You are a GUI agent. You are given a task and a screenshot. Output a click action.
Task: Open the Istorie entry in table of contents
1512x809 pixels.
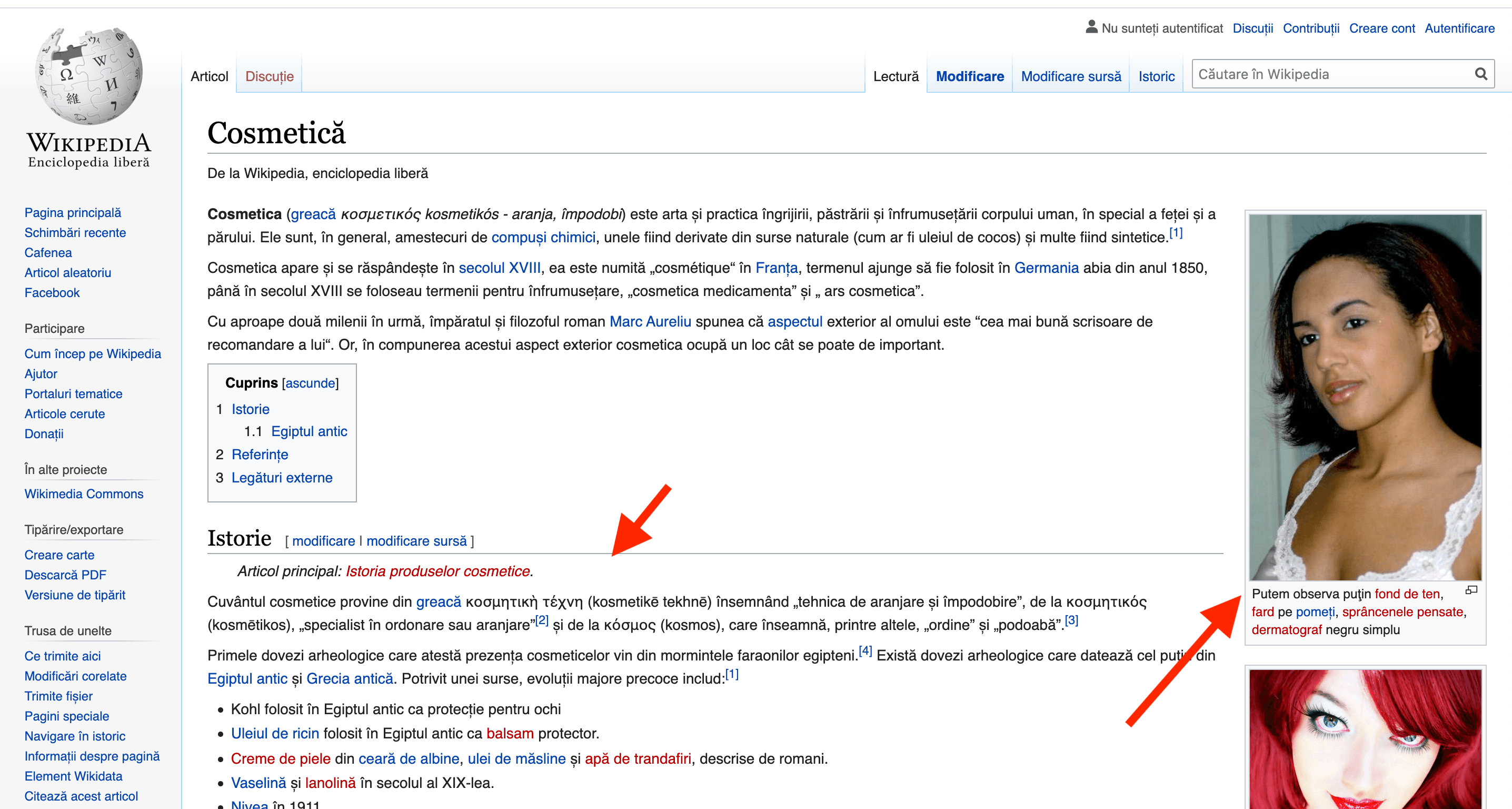coord(250,409)
